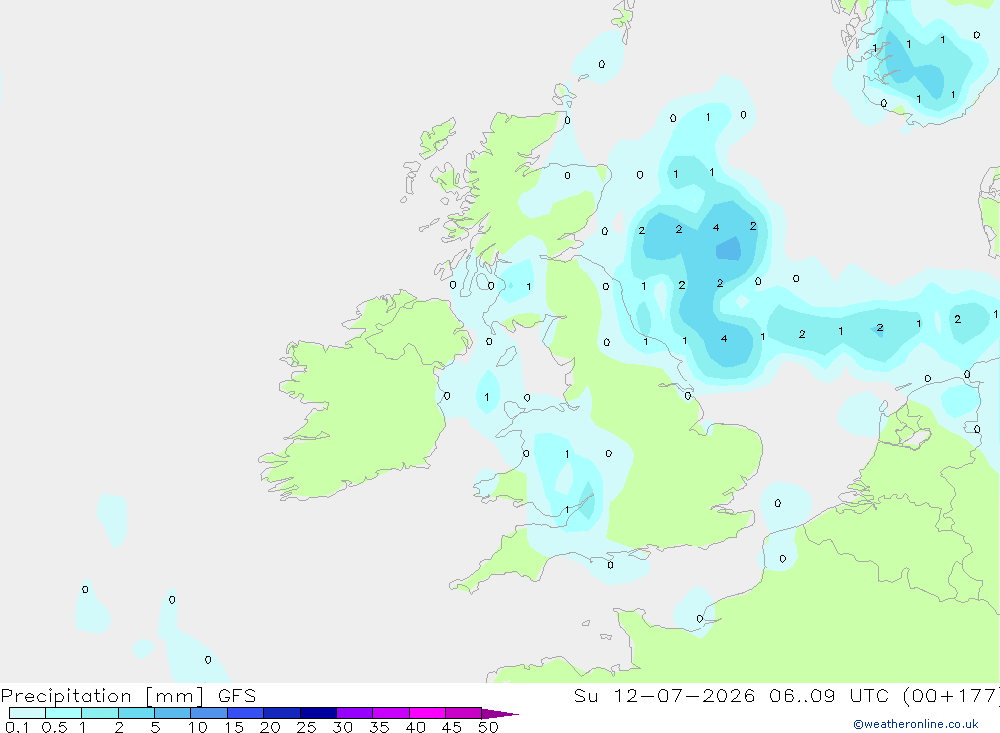Click the 15 to 20 mm legend swatch
This screenshot has height=733, width=1000.
[x=246, y=713]
